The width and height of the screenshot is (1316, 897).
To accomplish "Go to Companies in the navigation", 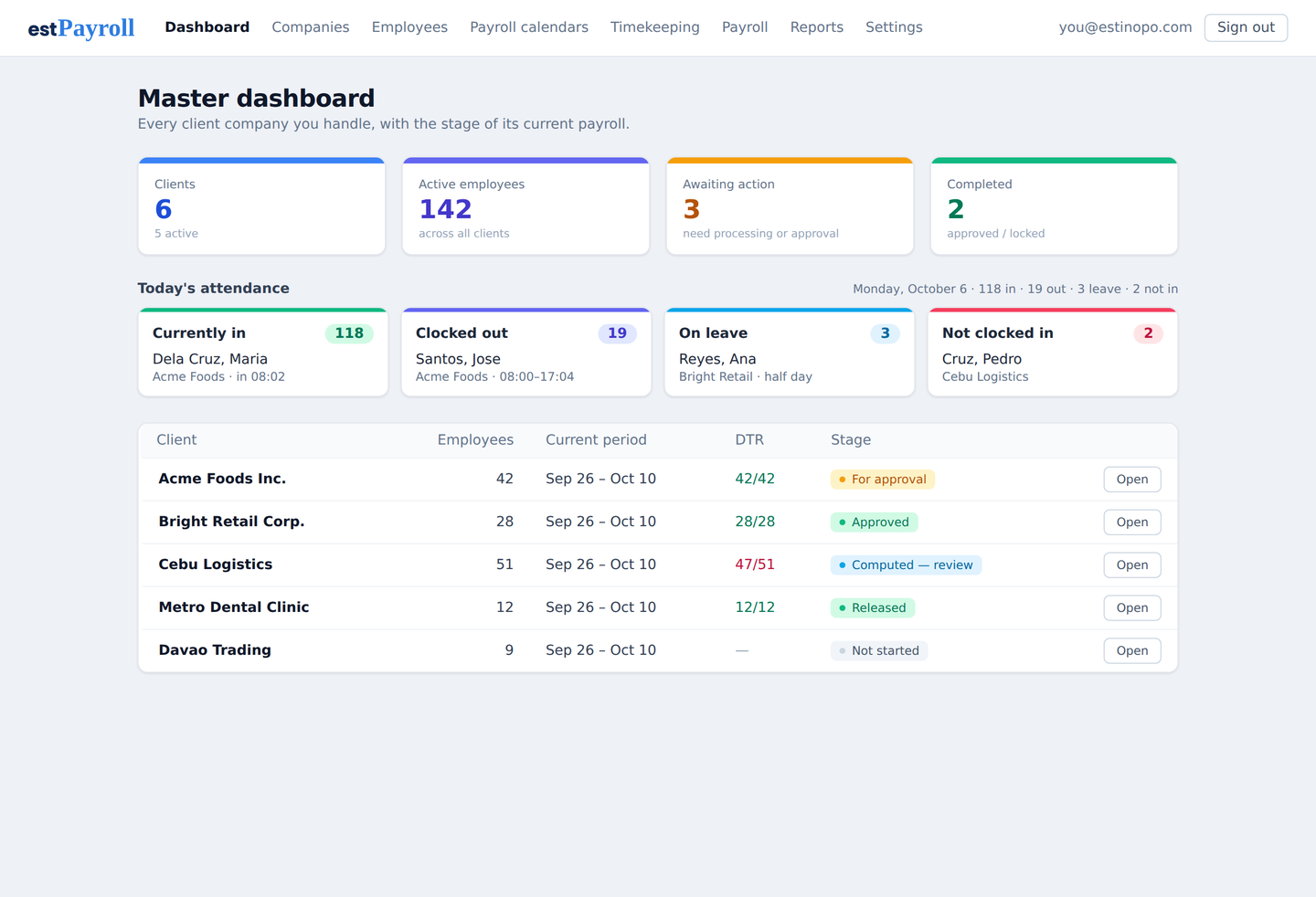I will (x=311, y=27).
